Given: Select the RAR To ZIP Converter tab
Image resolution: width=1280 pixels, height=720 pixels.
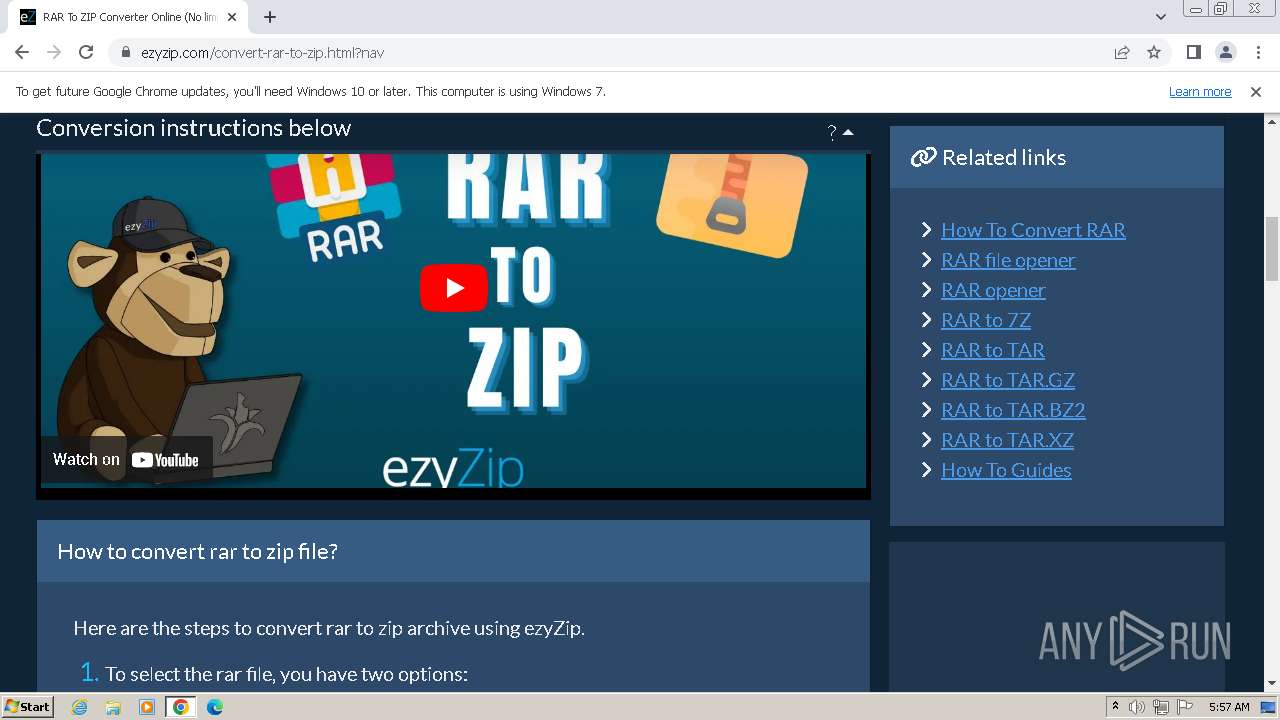Looking at the screenshot, I should pyautogui.click(x=128, y=17).
